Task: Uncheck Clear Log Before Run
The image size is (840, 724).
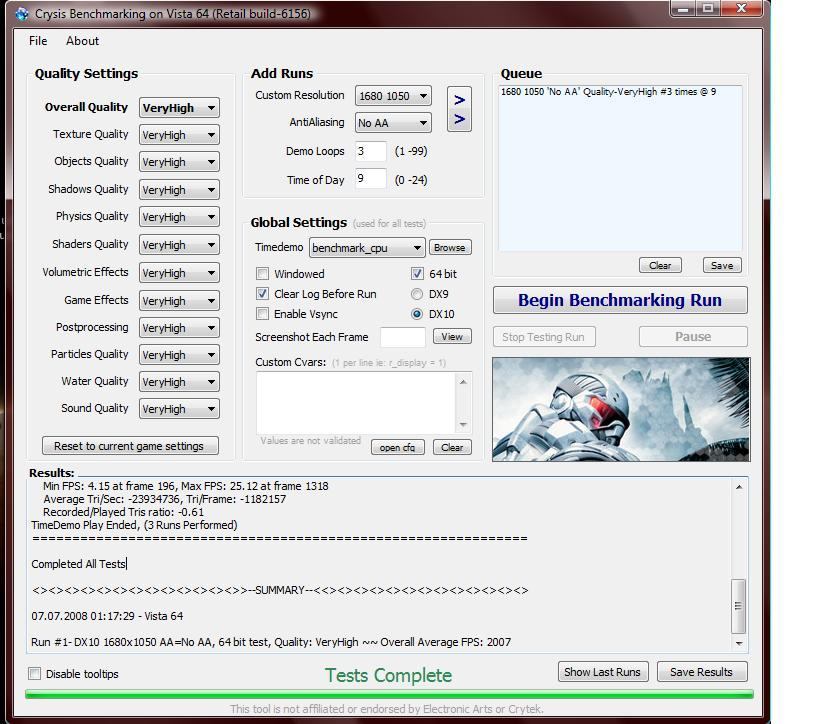Action: (x=262, y=294)
